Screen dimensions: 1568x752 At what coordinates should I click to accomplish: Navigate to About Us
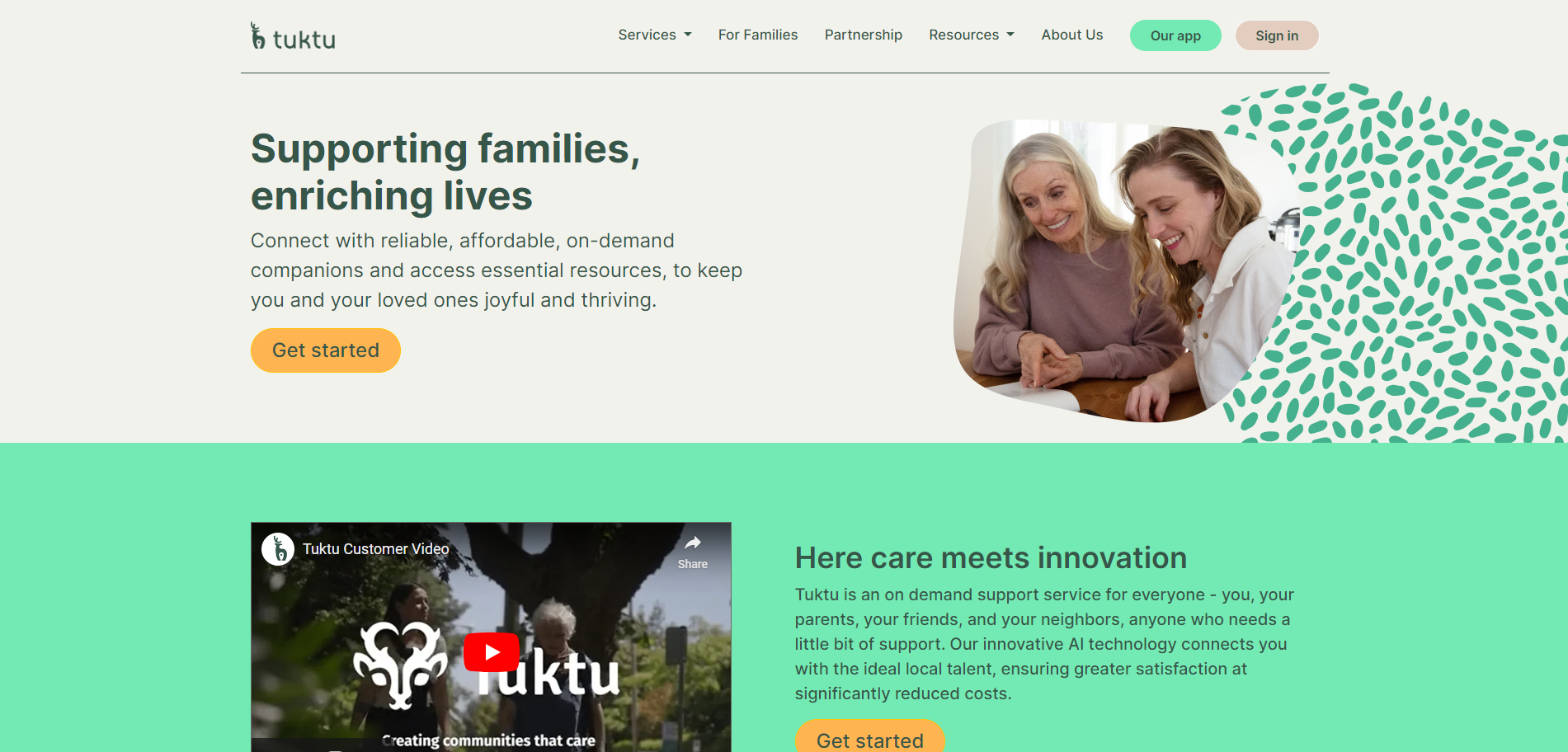[x=1072, y=35]
